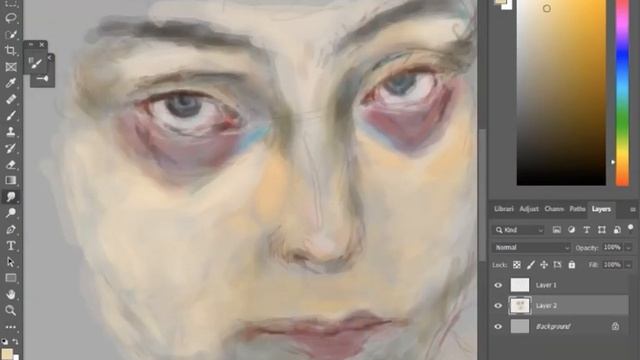
Task: Open the Normal blend mode dropdown
Action: [531, 247]
